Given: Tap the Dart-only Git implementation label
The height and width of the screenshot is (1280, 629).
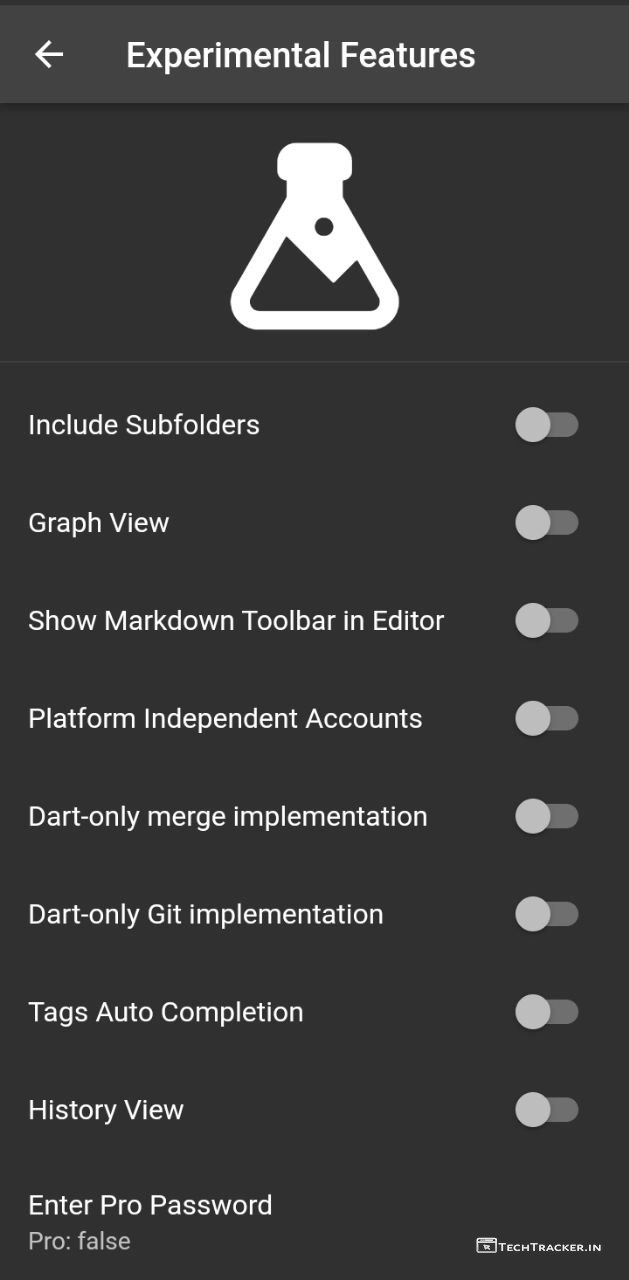Looking at the screenshot, I should pyautogui.click(x=206, y=915).
